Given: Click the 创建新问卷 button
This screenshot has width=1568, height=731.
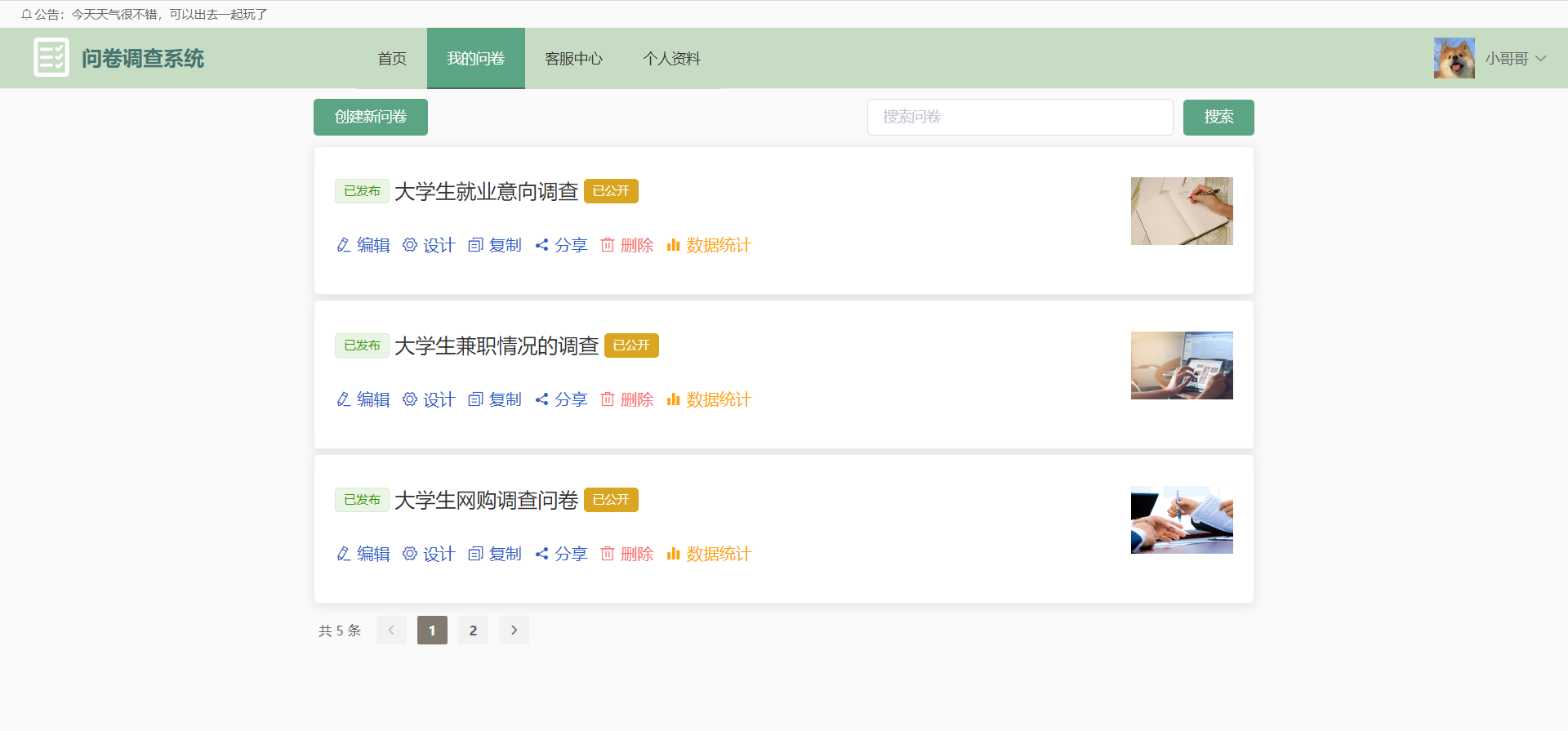Looking at the screenshot, I should point(371,117).
